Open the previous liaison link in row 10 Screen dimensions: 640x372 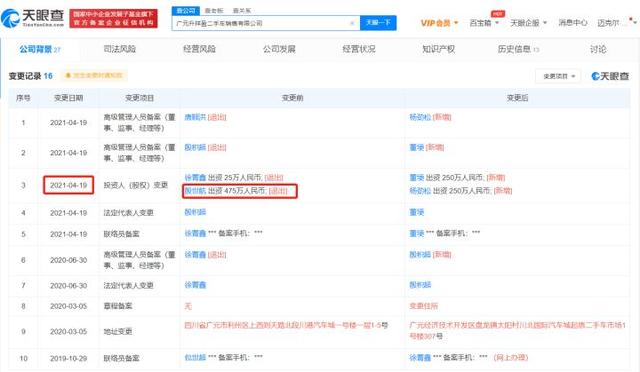pos(195,358)
